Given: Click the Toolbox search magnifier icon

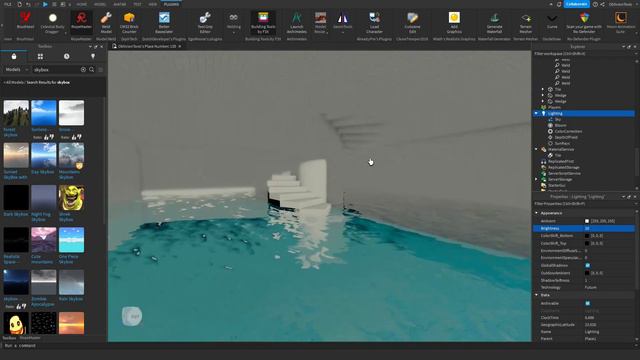Looking at the screenshot, I should [x=91, y=70].
